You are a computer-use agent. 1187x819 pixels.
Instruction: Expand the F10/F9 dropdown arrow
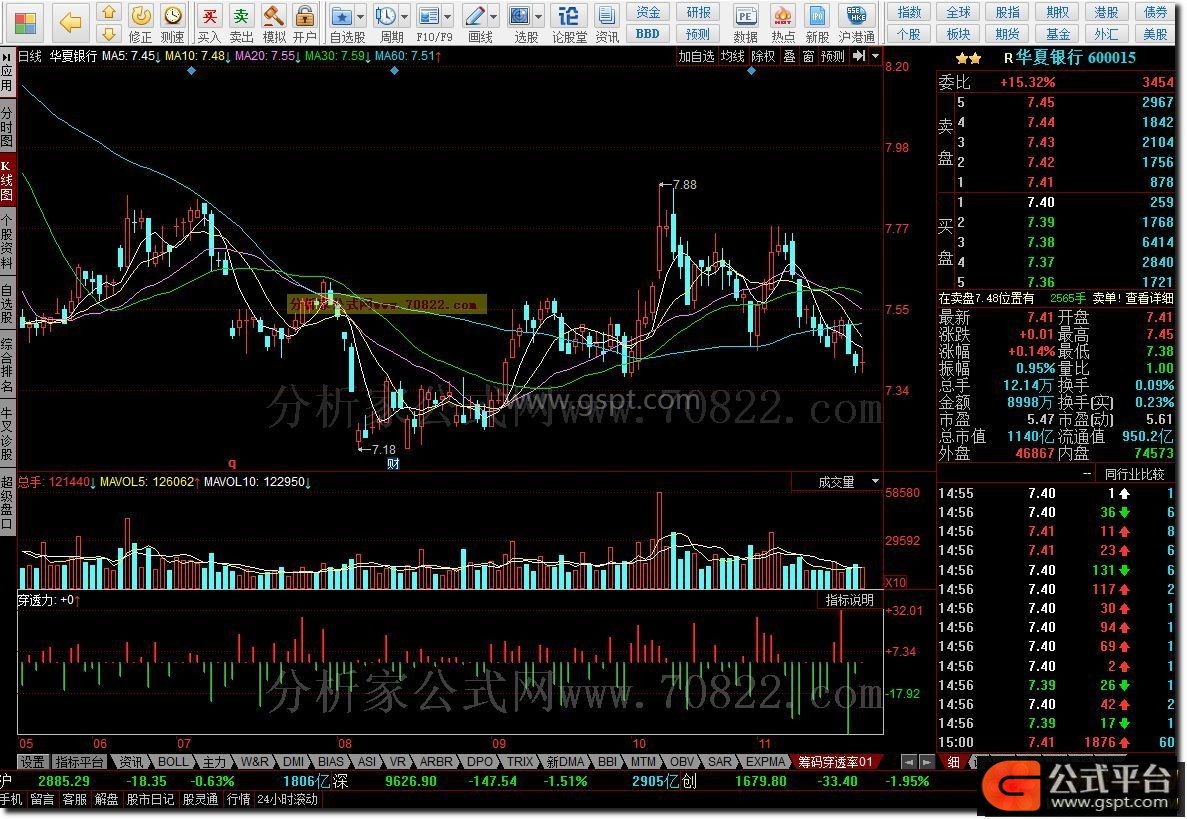point(448,16)
